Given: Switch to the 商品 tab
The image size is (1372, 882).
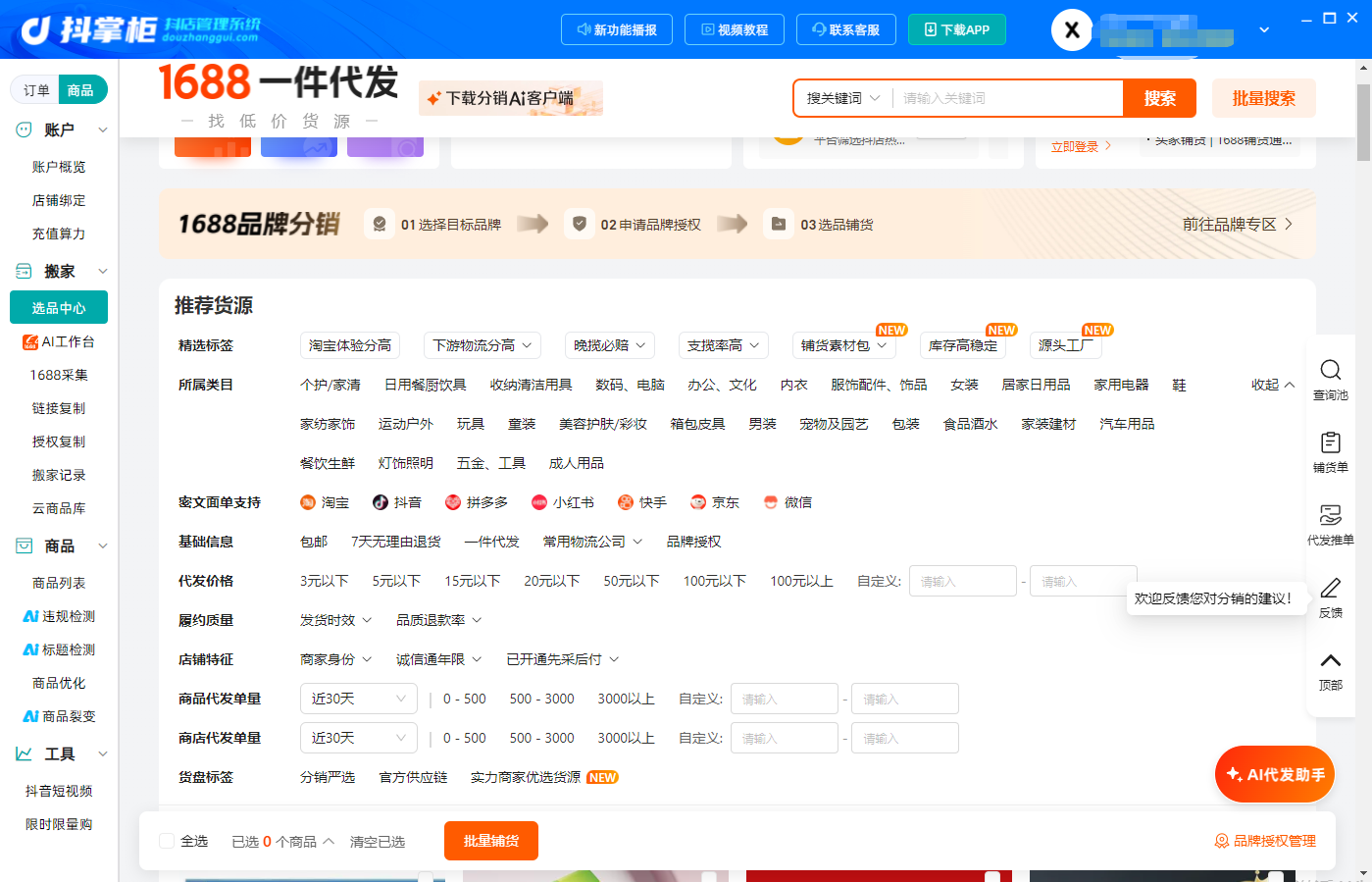Looking at the screenshot, I should [80, 90].
